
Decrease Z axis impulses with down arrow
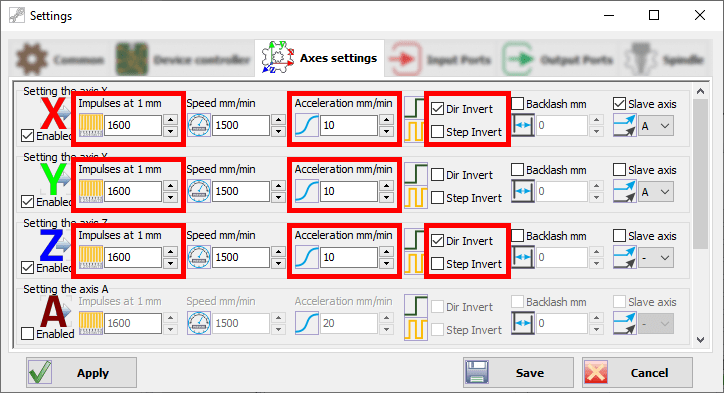(171, 263)
